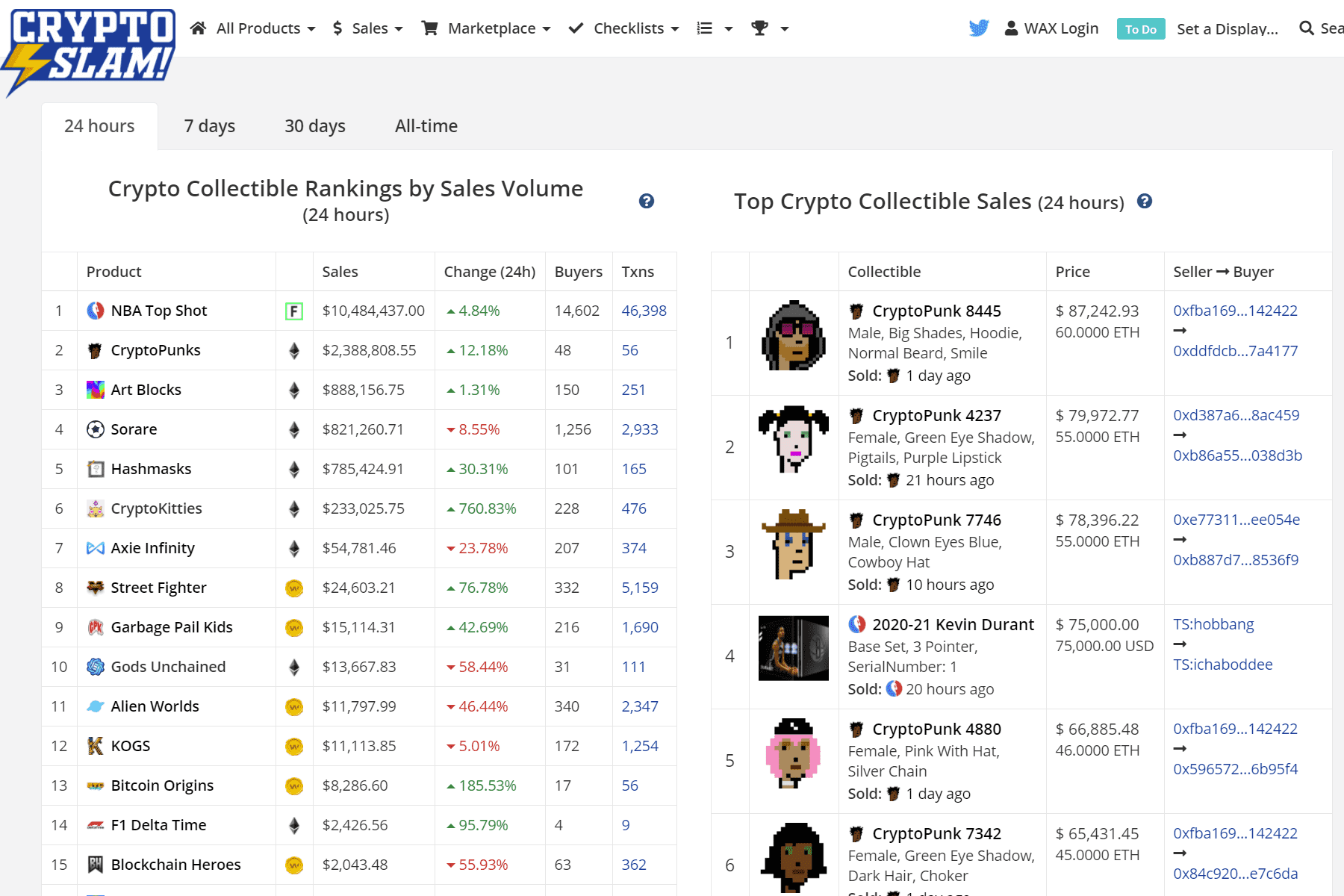The height and width of the screenshot is (896, 1344).
Task: Open the 46,398 transactions link for NBA Top Shot
Action: tap(644, 311)
